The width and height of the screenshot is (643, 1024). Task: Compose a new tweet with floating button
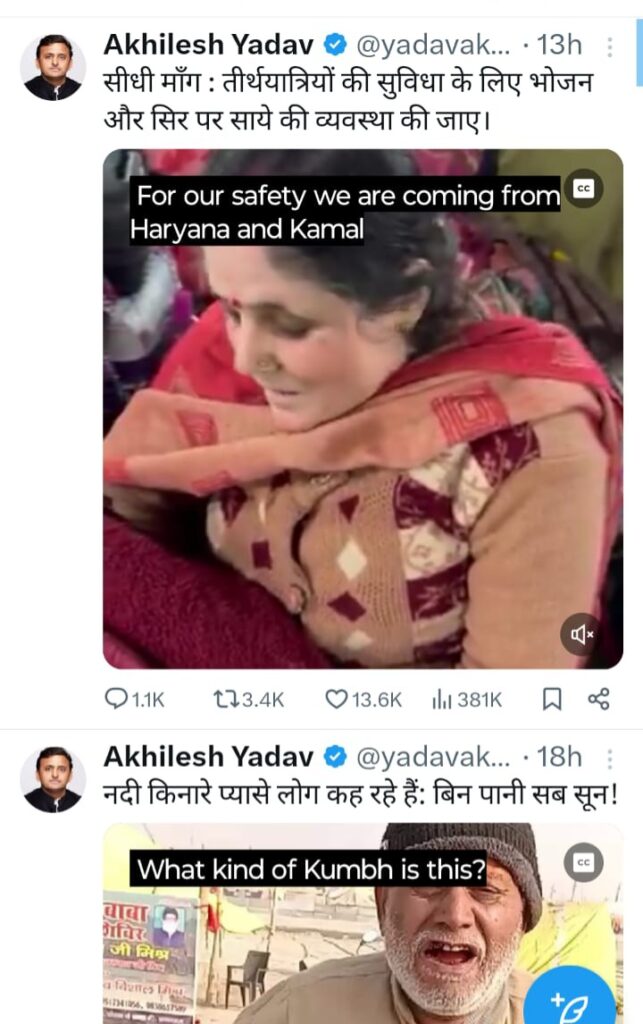pos(574,994)
